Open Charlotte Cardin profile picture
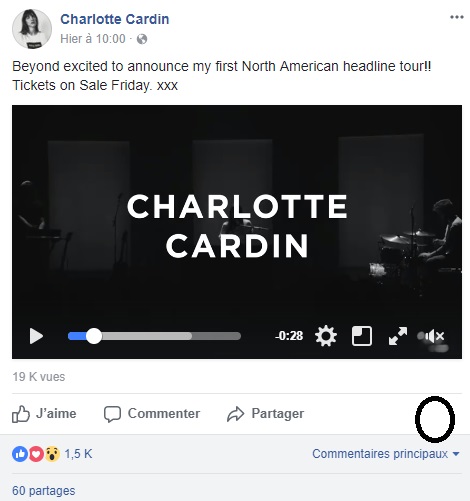The image size is (470, 501). [x=32, y=29]
